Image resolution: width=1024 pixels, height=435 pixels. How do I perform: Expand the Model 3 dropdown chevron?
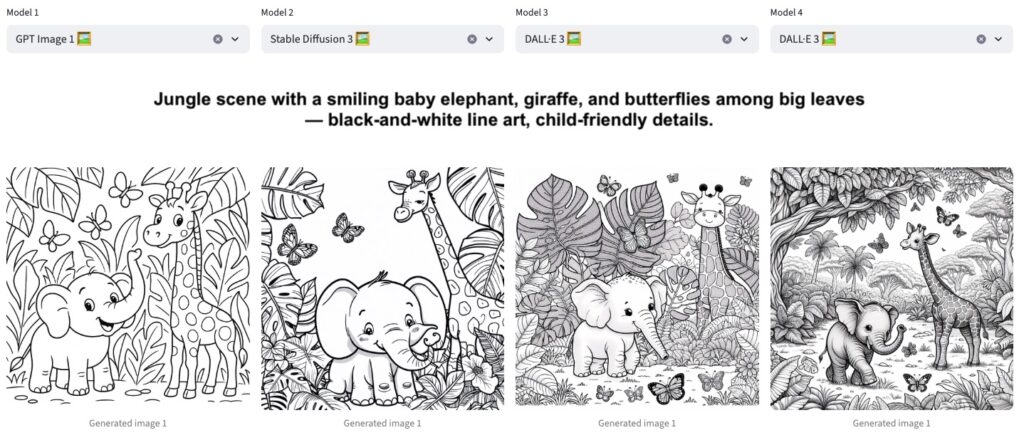(x=744, y=39)
